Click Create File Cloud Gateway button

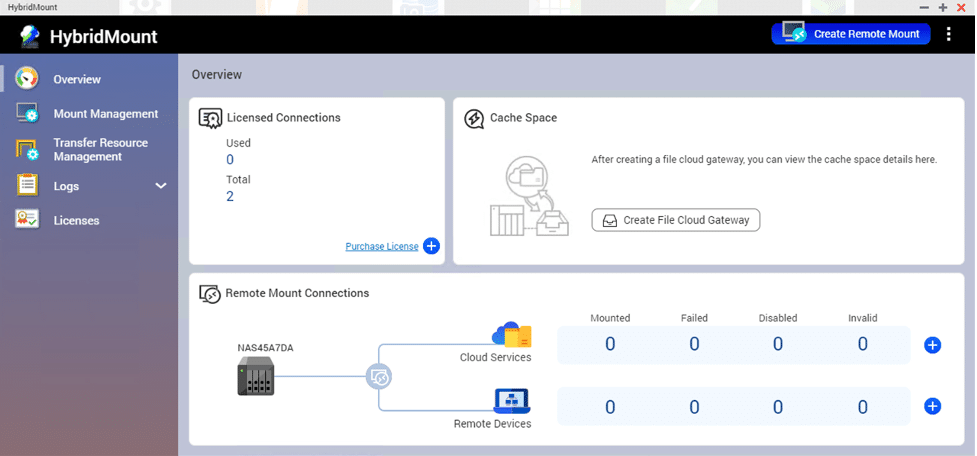point(675,220)
